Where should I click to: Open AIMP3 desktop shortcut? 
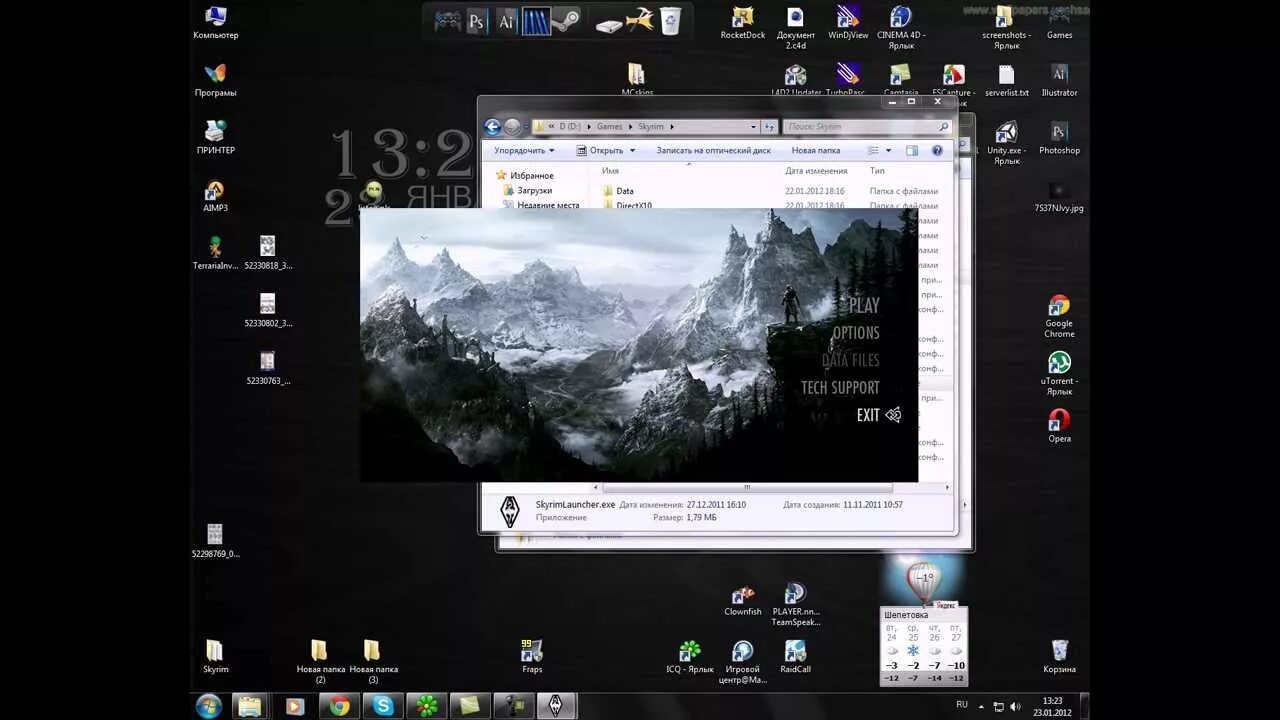pos(215,196)
